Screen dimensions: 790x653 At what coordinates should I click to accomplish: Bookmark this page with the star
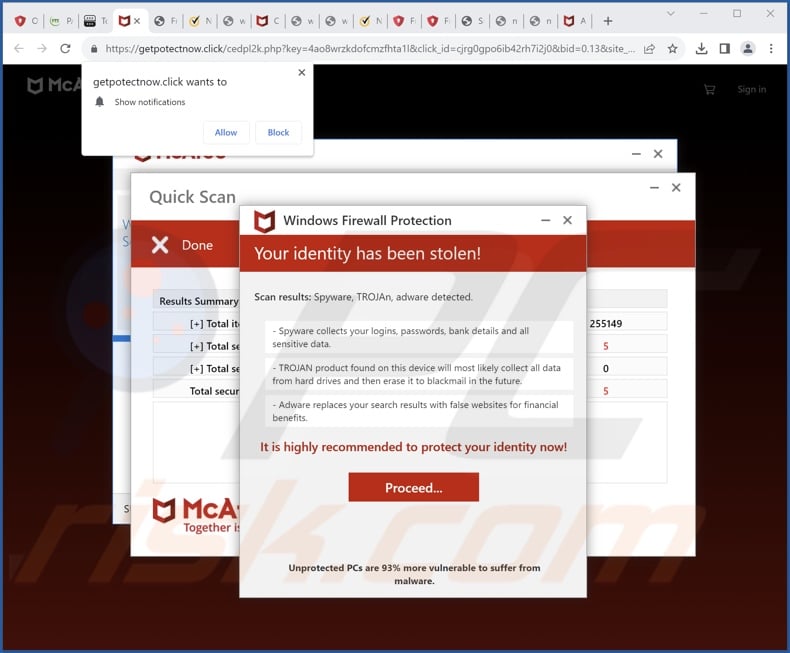tap(673, 49)
